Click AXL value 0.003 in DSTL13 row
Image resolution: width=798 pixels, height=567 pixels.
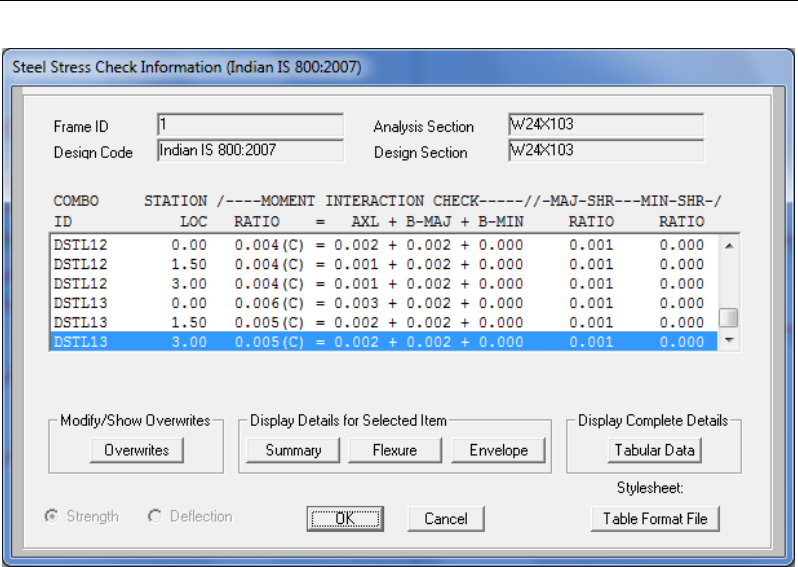click(356, 303)
